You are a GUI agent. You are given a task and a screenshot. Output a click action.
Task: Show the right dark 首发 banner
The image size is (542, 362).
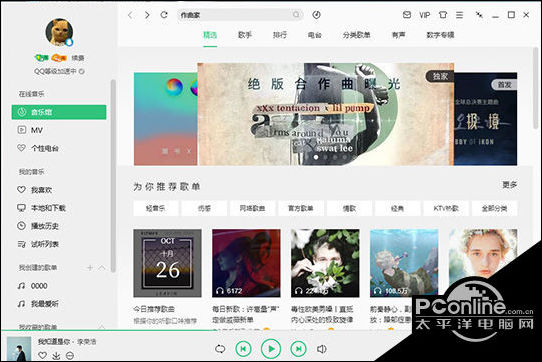(485, 119)
